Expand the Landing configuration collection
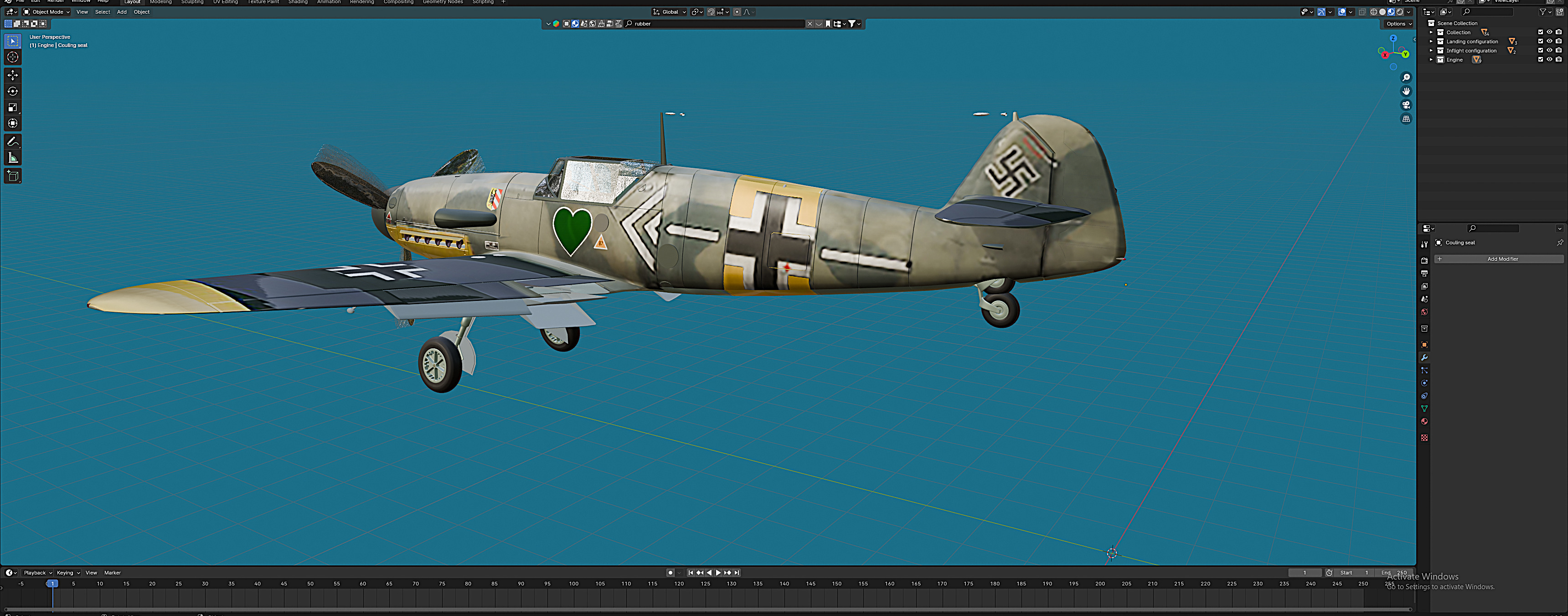1568x616 pixels. 1431,41
